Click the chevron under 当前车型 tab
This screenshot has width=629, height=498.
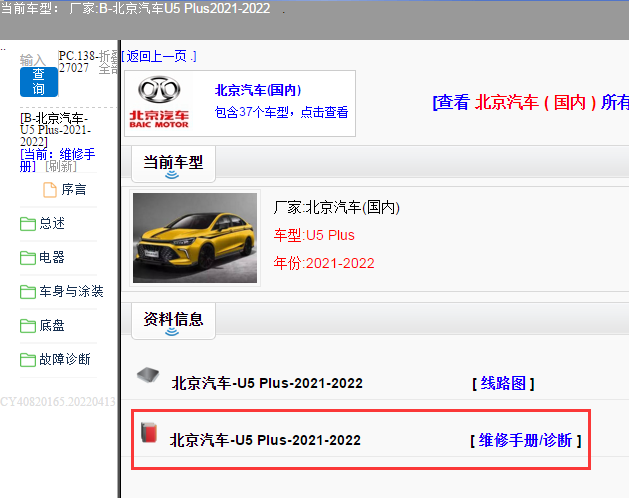tap(172, 175)
